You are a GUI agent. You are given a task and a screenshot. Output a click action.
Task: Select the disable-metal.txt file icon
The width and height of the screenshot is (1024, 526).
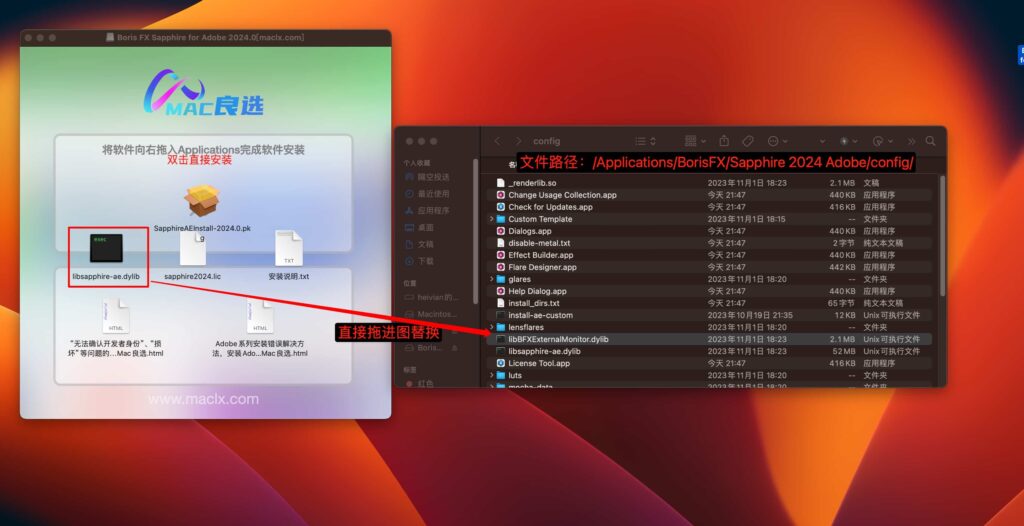[x=501, y=243]
